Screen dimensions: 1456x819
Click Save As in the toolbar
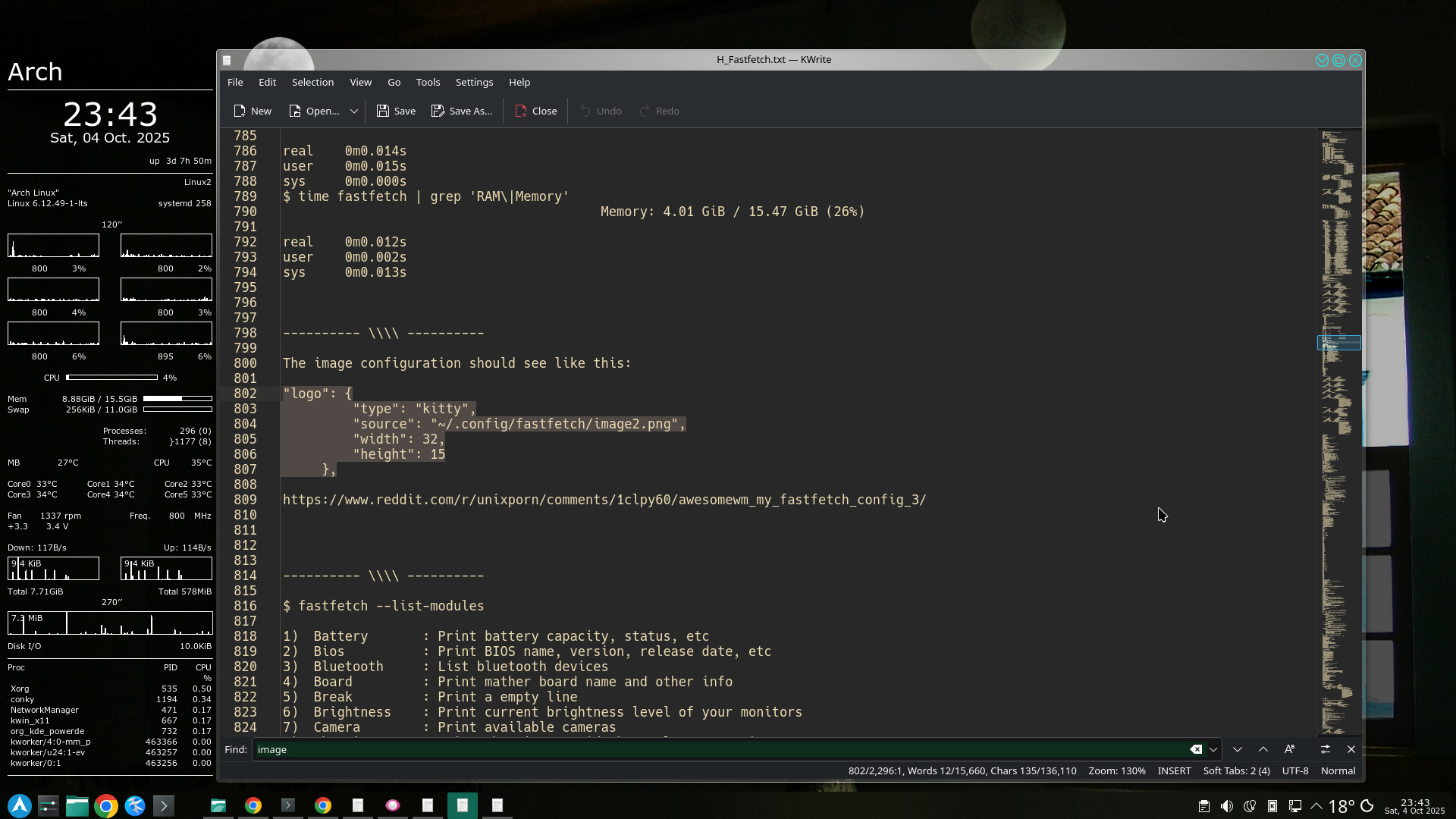pos(461,111)
